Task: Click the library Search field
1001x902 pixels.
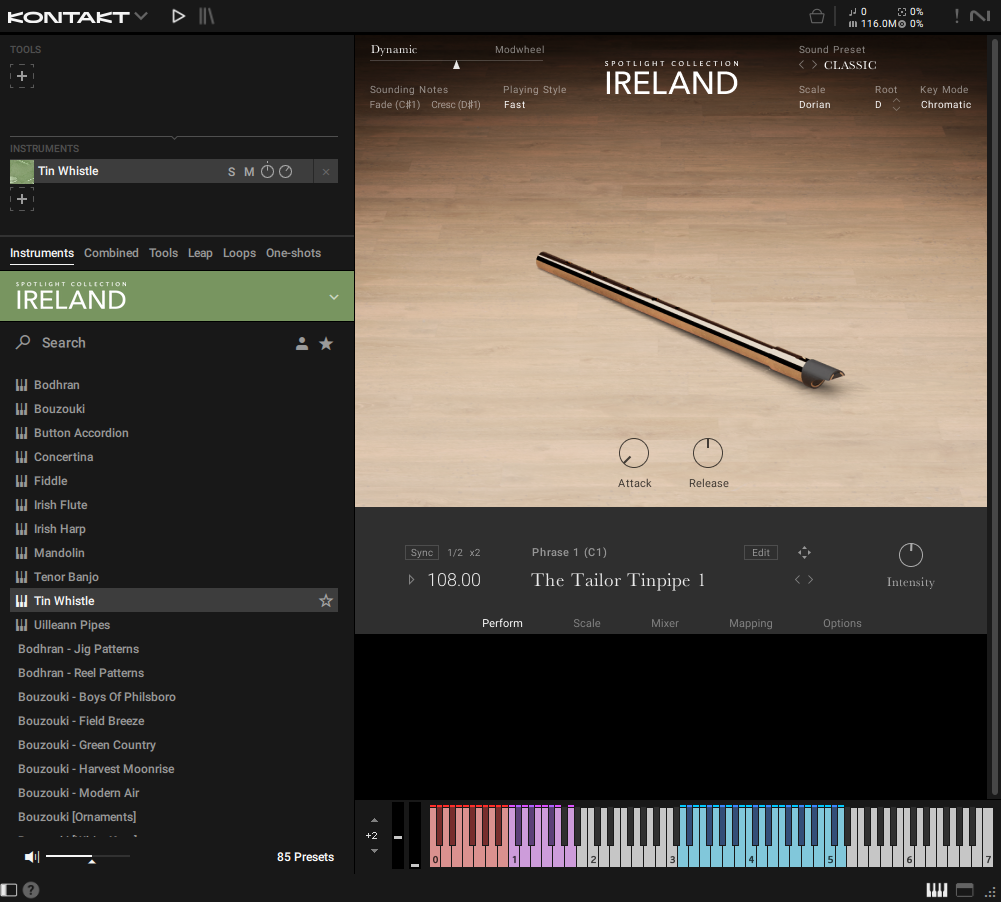Action: coord(150,343)
